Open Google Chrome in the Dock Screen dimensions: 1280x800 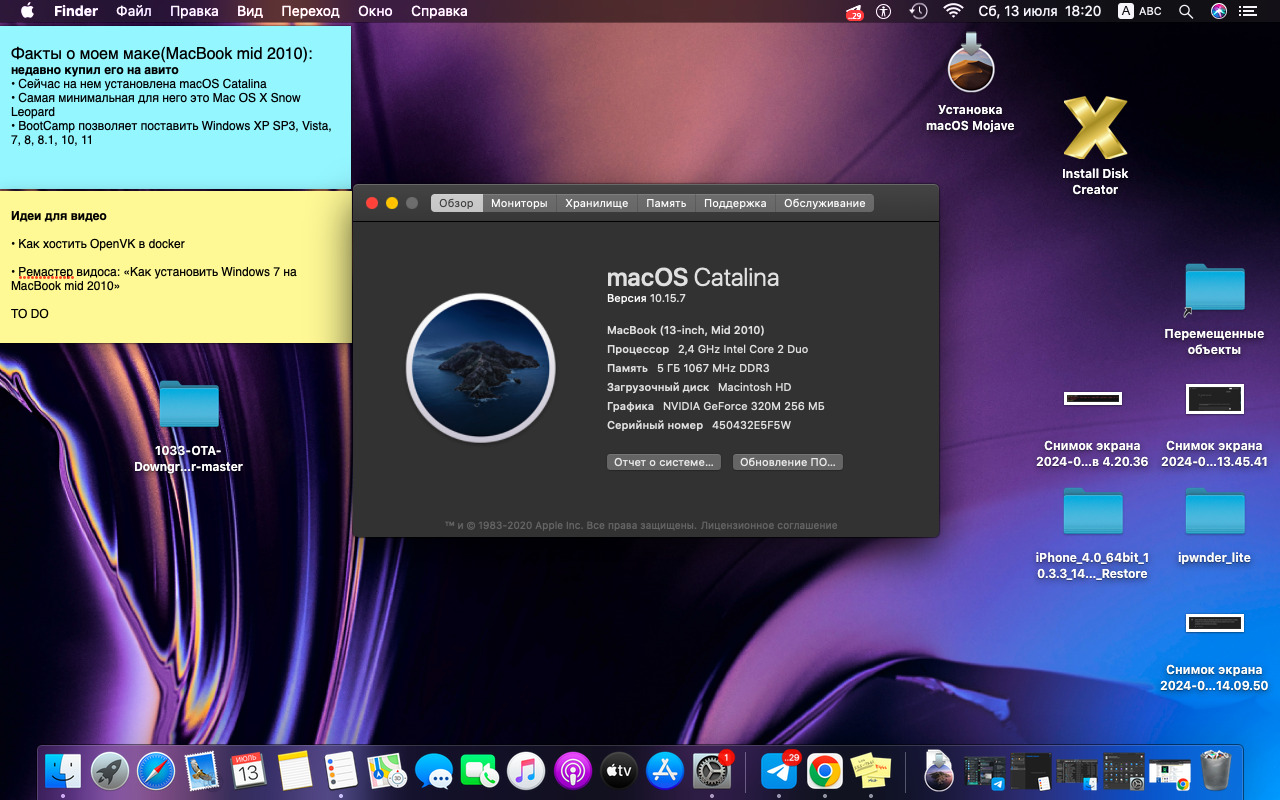[824, 771]
